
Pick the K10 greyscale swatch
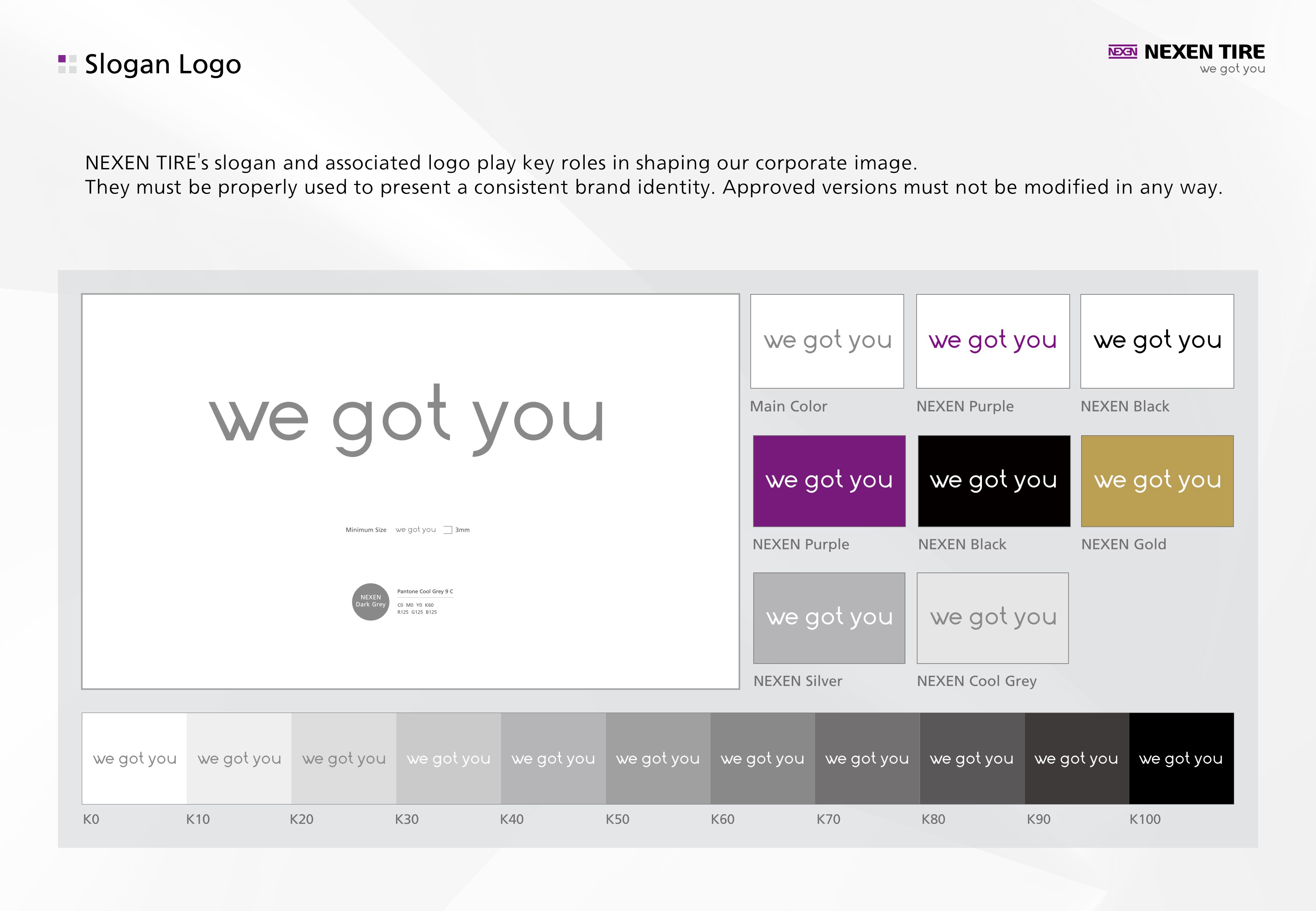click(x=239, y=759)
